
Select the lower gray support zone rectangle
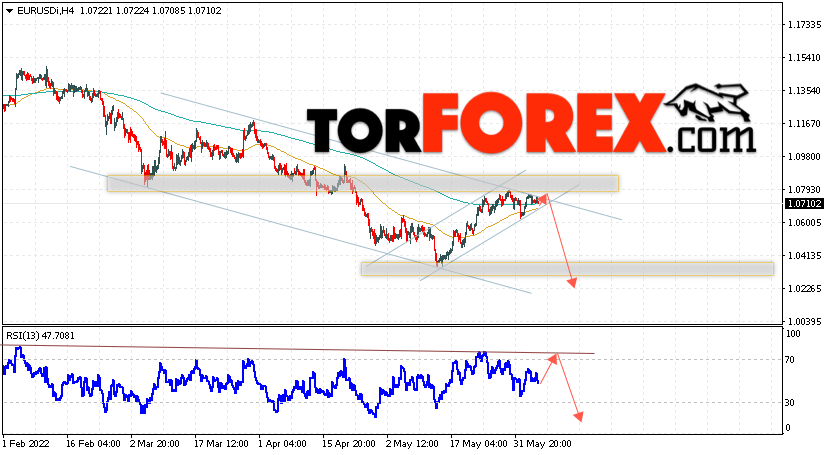pos(567,269)
